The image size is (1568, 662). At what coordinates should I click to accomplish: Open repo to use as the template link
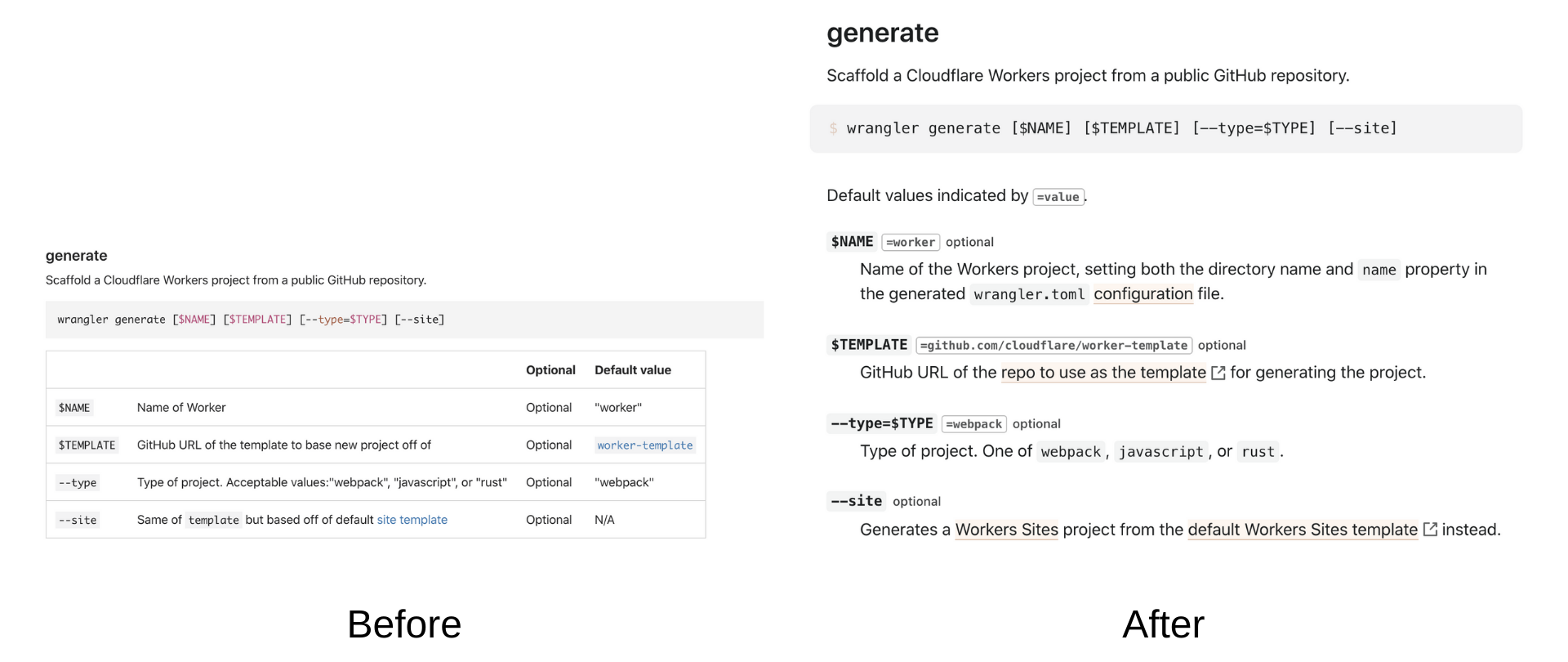(x=1103, y=373)
